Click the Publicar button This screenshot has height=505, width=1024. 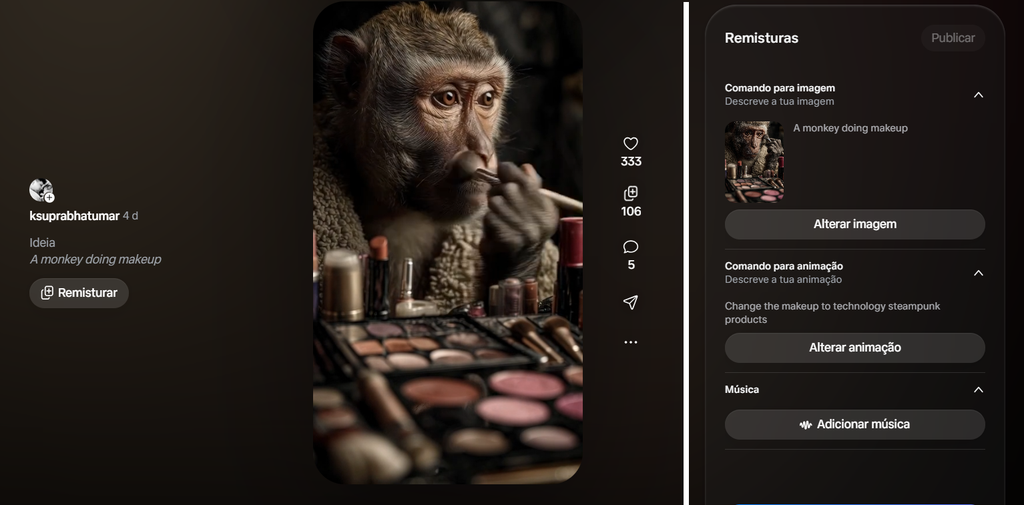coord(952,38)
